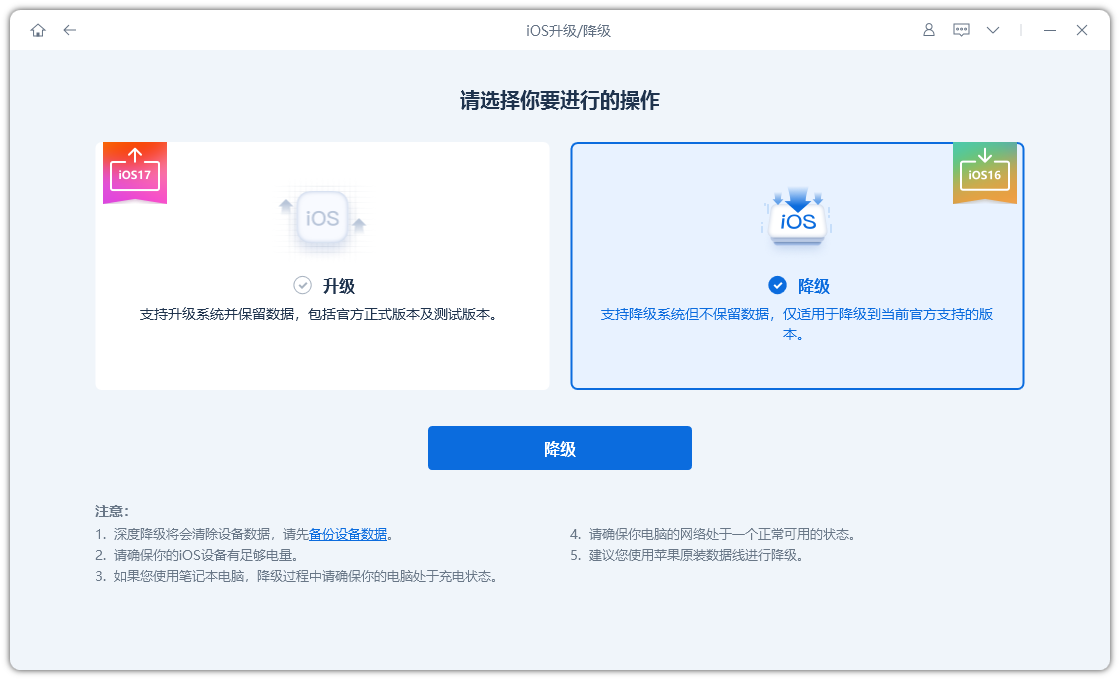Select the 升级 radio circle
Image resolution: width=1120 pixels, height=680 pixels.
(x=302, y=285)
